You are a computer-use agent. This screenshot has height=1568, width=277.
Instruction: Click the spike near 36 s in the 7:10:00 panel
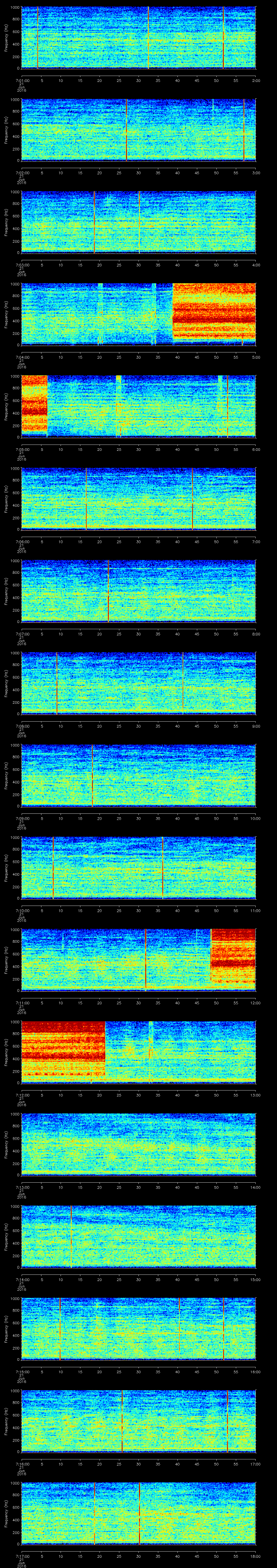[x=163, y=868]
